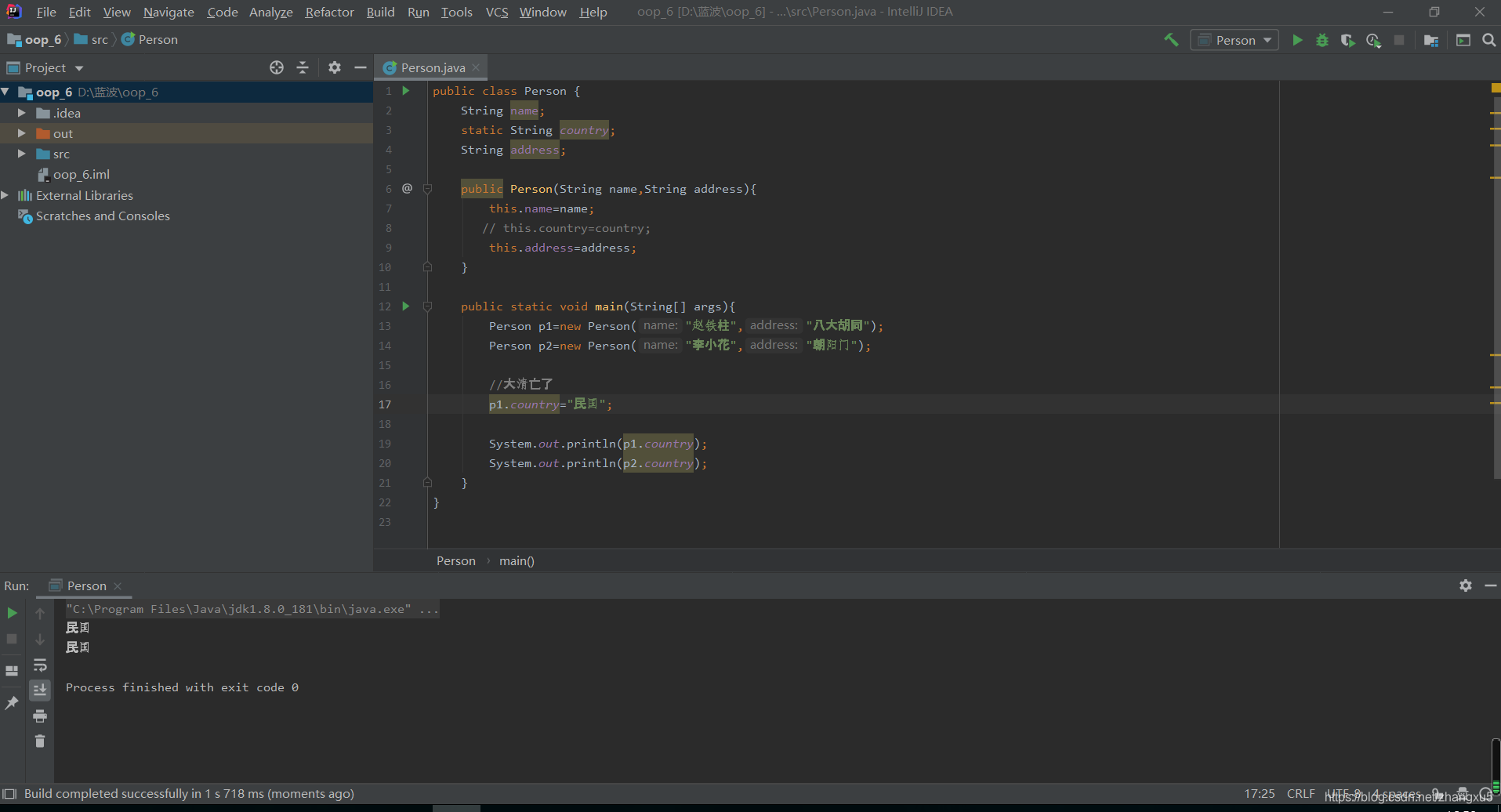The height and width of the screenshot is (812, 1501).
Task: Click 17:25 cursor position in status bar
Action: (x=1259, y=793)
